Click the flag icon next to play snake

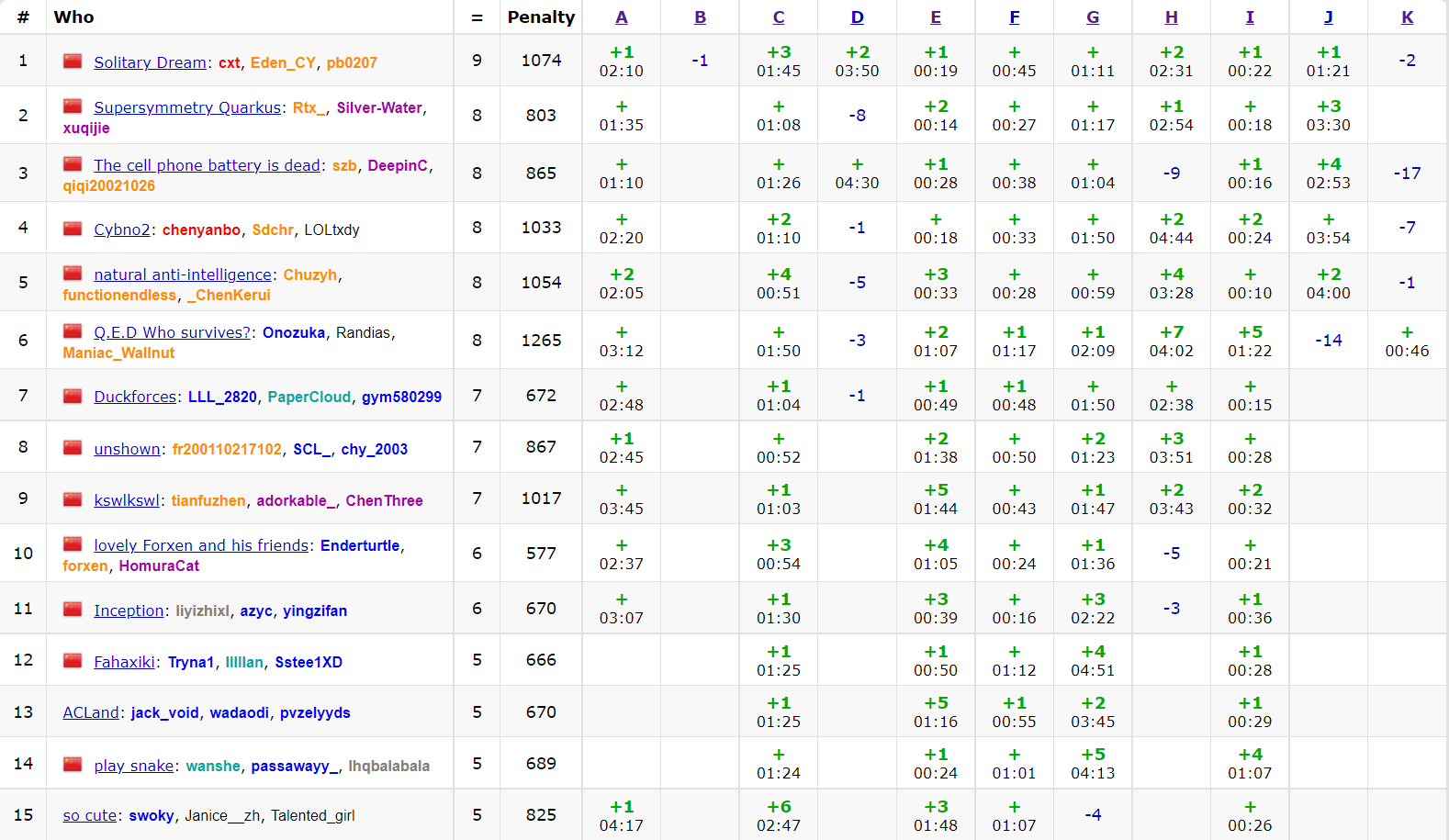[x=73, y=765]
